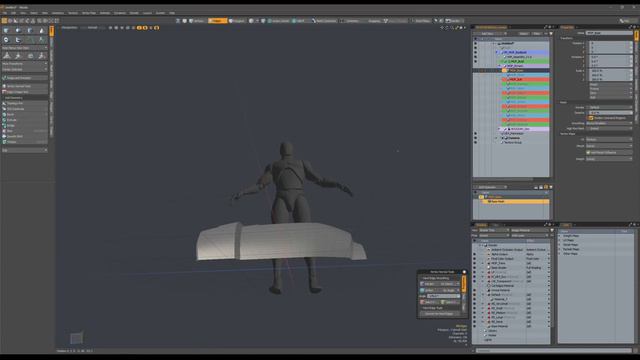
Task: Open the Action Center toolbar item
Action: click(x=278, y=20)
